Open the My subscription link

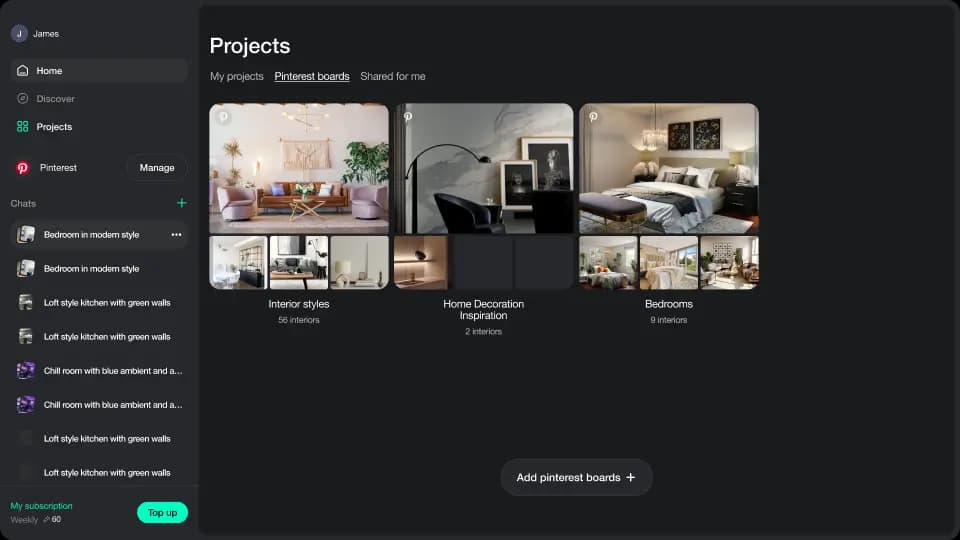point(42,506)
